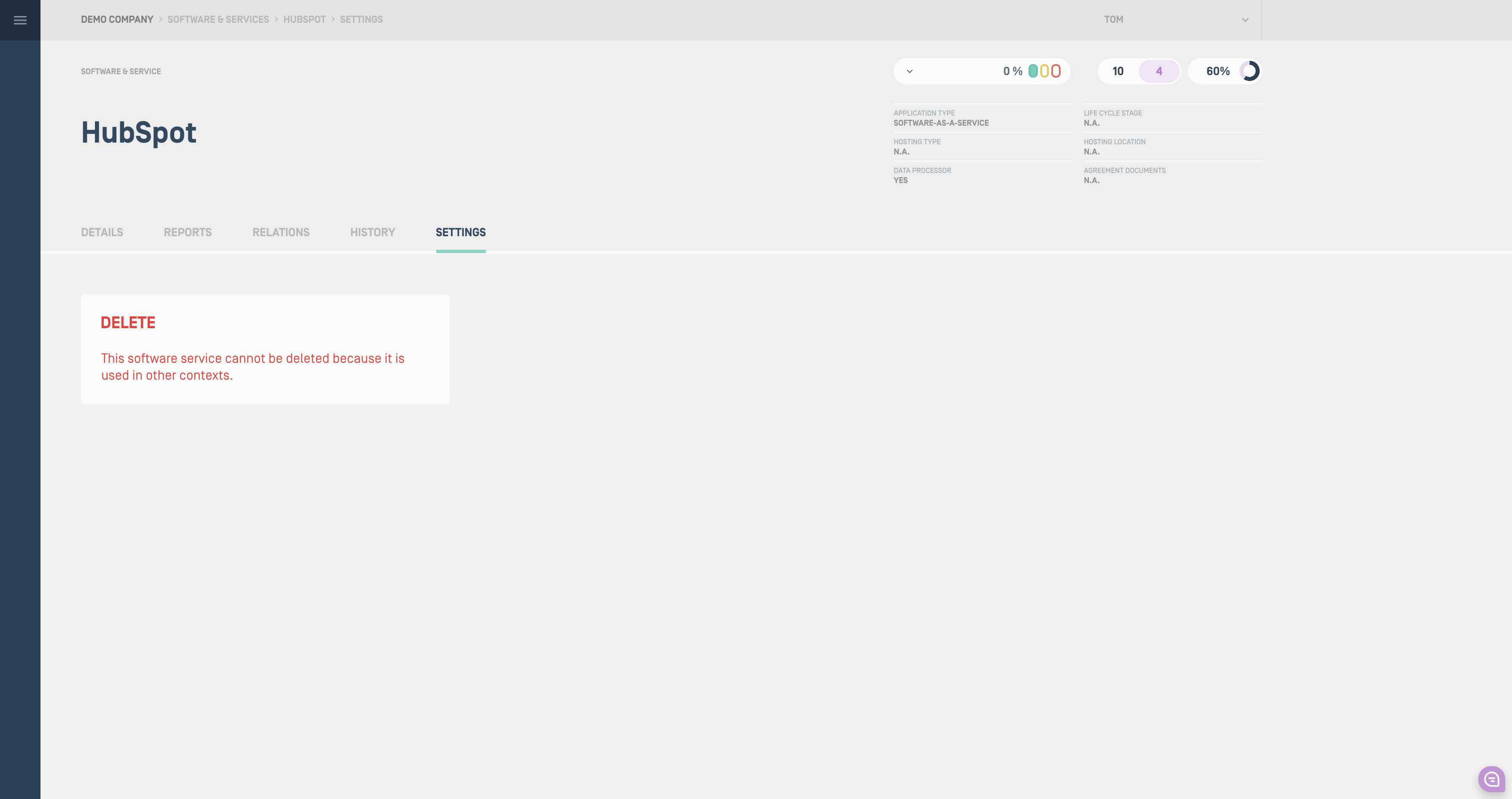Image resolution: width=1512 pixels, height=799 pixels.
Task: Click the chevron beside the TOM user name
Action: pos(1245,20)
